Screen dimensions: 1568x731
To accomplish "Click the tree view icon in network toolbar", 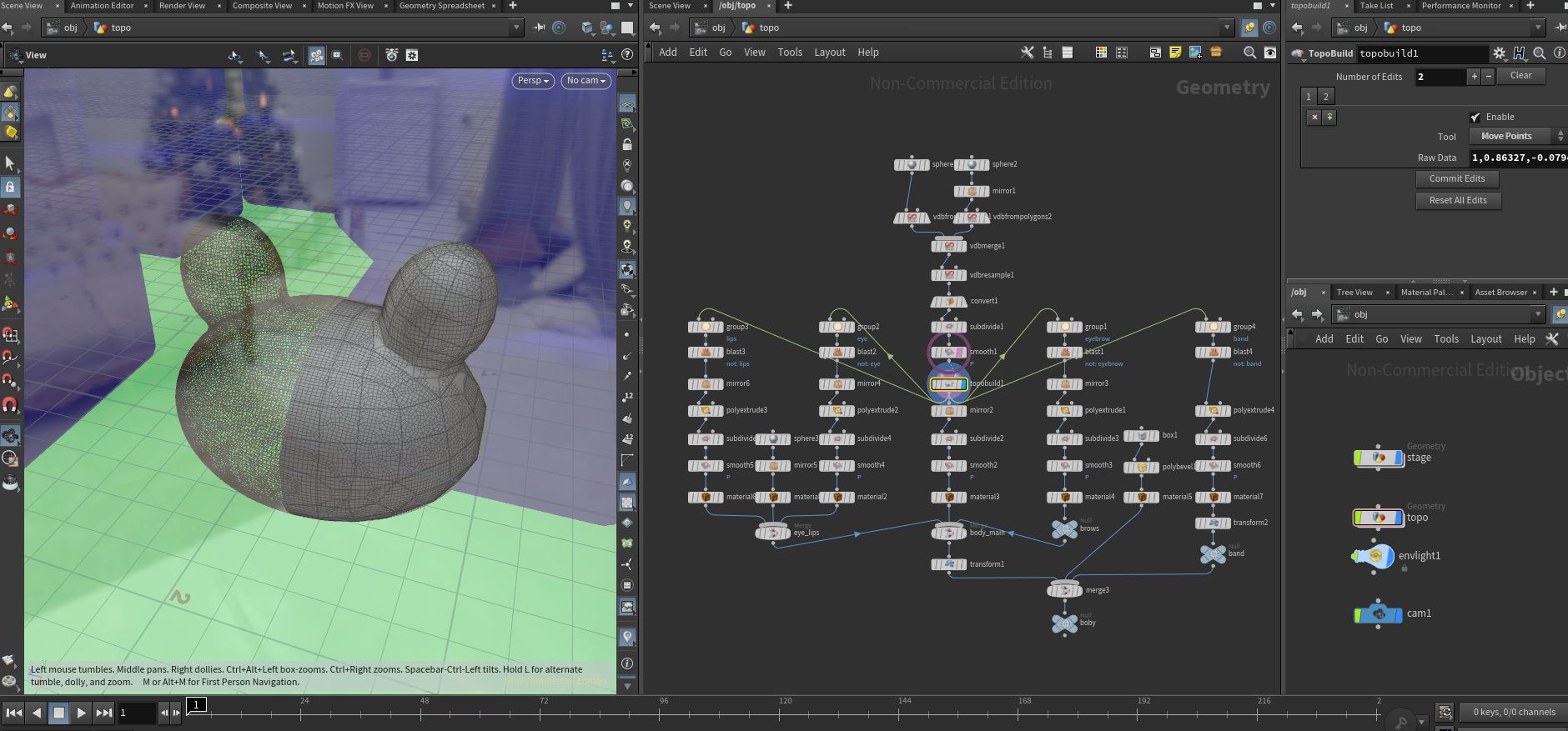I will pos(1048,53).
